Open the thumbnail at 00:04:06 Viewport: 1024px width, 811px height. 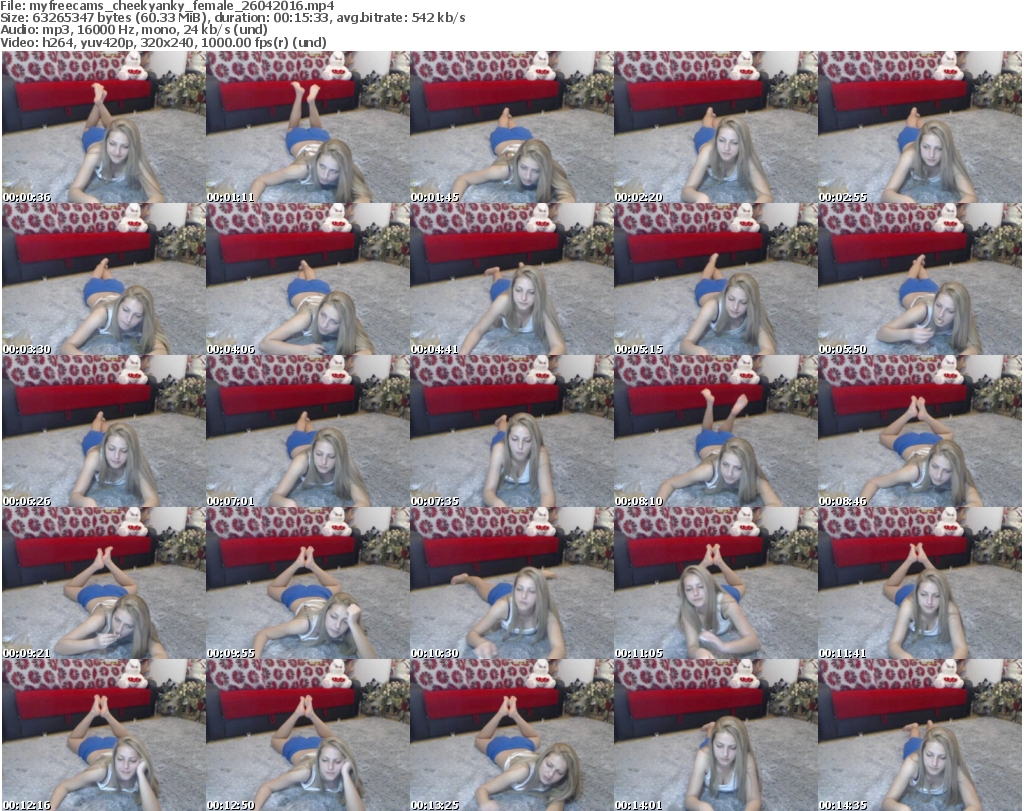tap(308, 279)
